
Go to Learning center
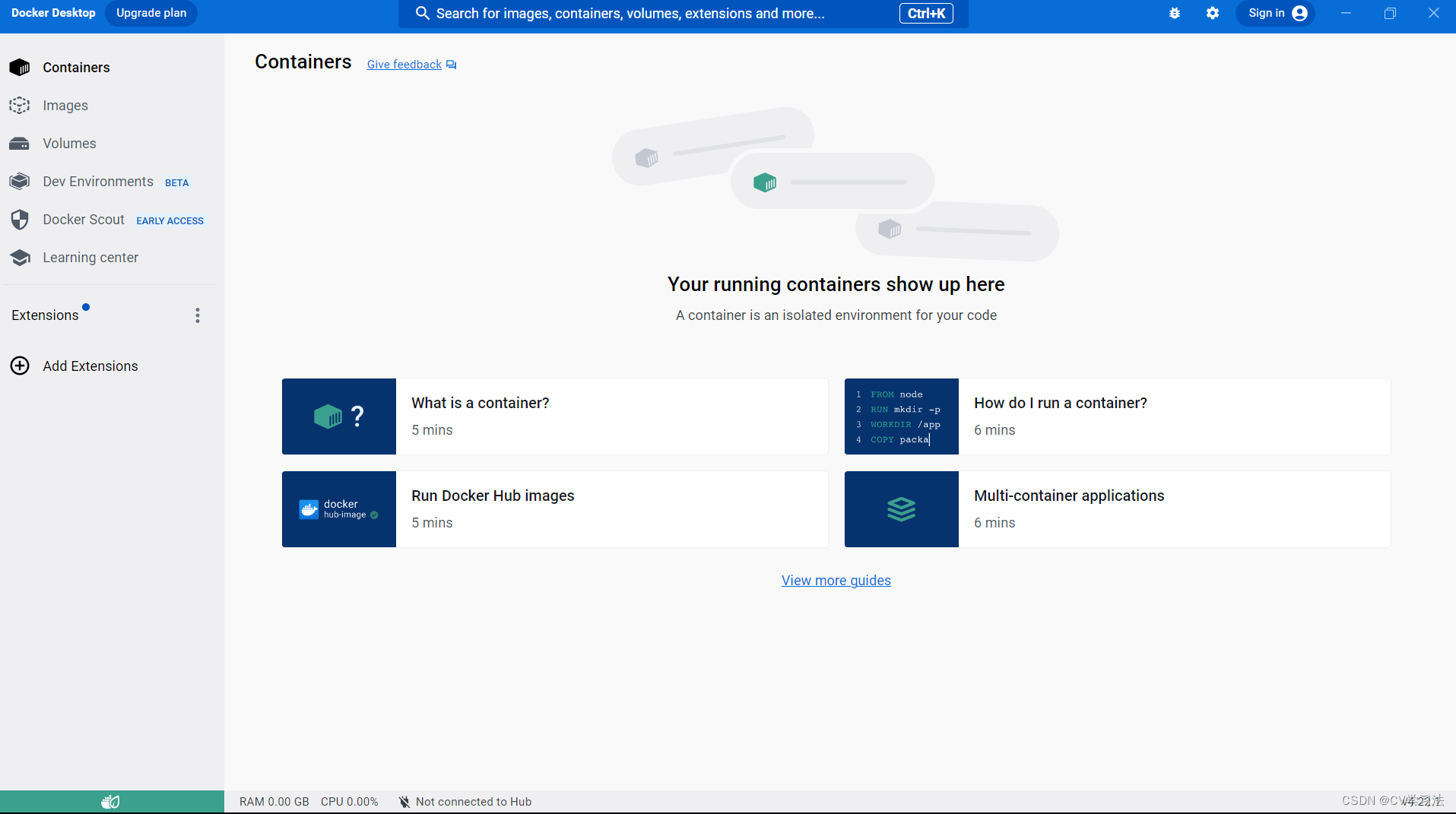point(90,258)
